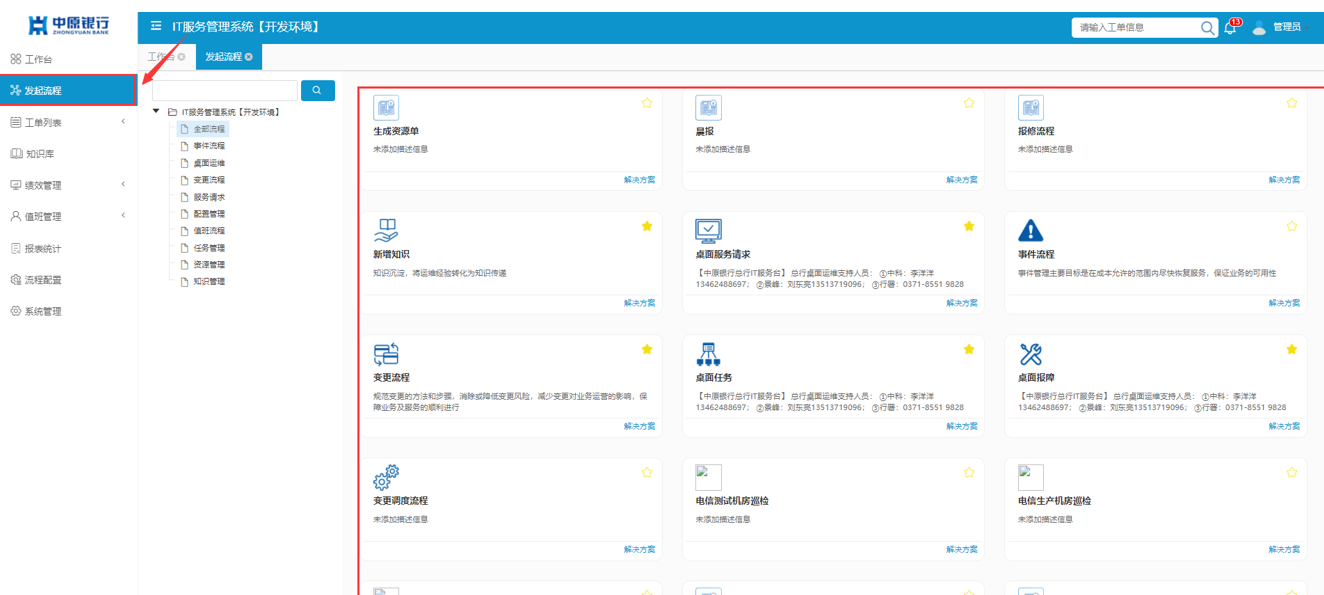Click the blue search button above tree

[x=317, y=91]
